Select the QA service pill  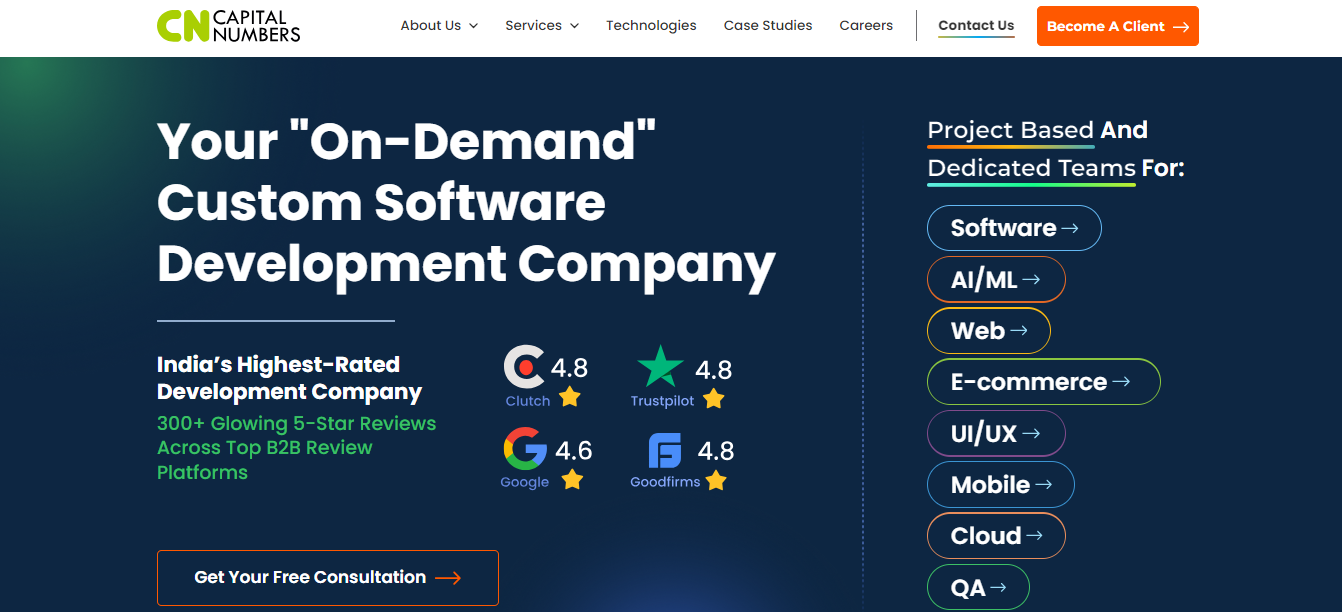coord(978,588)
